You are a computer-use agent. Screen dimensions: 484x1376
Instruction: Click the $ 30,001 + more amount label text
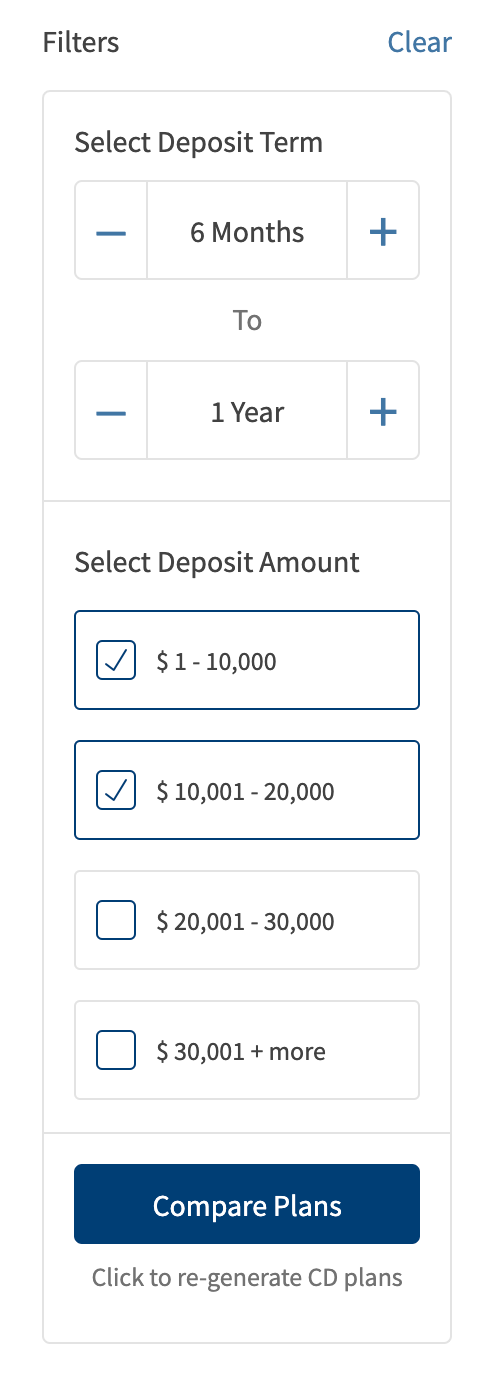[x=241, y=1051]
